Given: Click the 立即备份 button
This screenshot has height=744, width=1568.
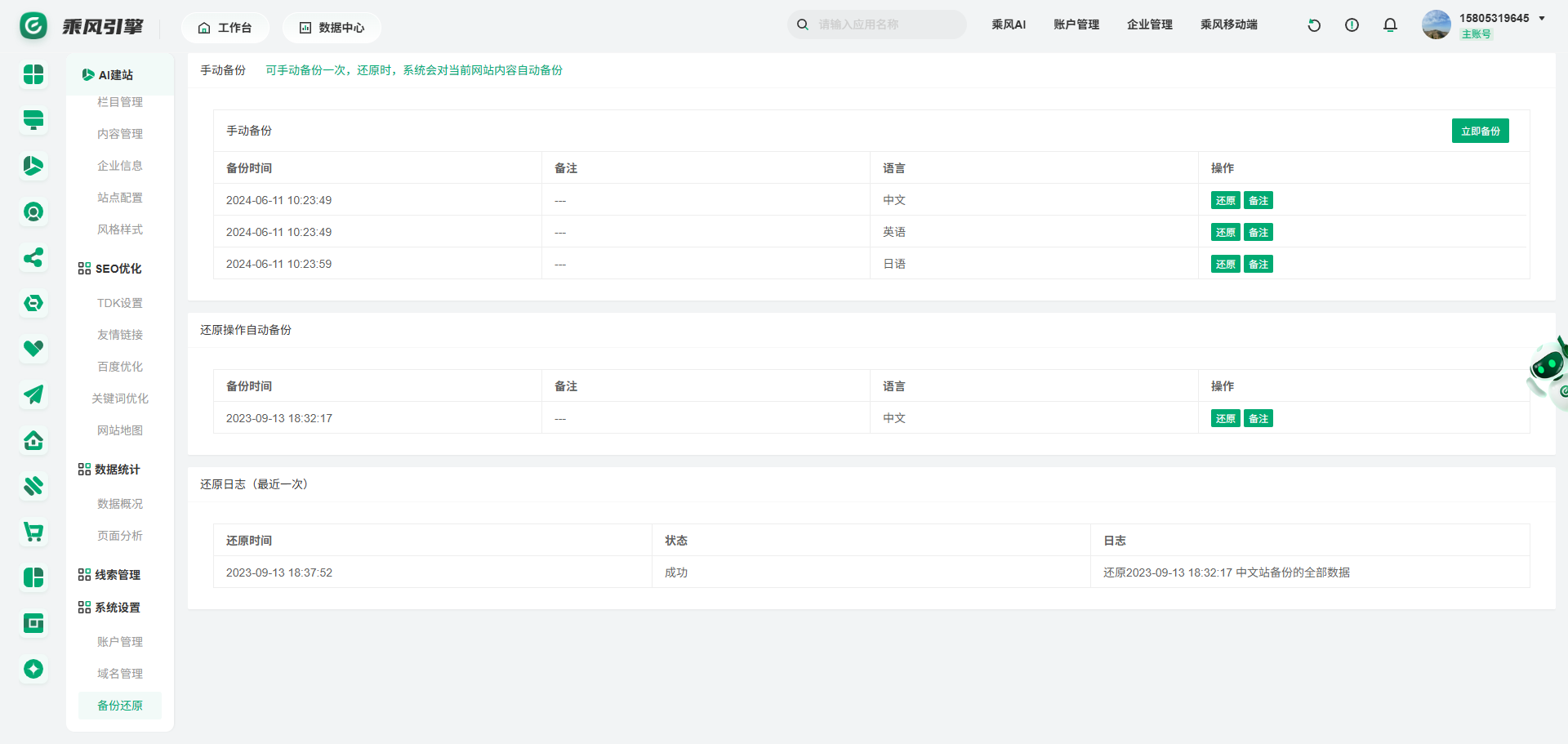Looking at the screenshot, I should tap(1480, 131).
